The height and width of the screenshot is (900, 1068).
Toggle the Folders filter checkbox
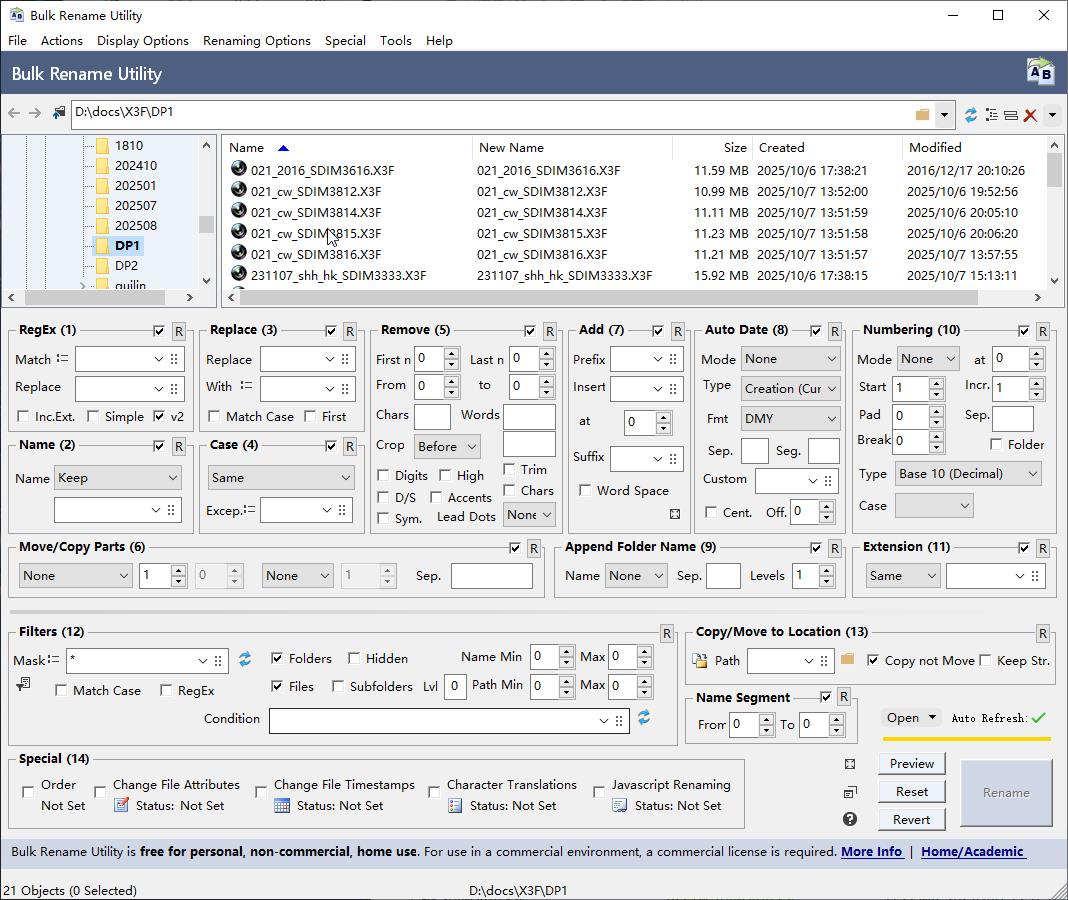coord(277,658)
